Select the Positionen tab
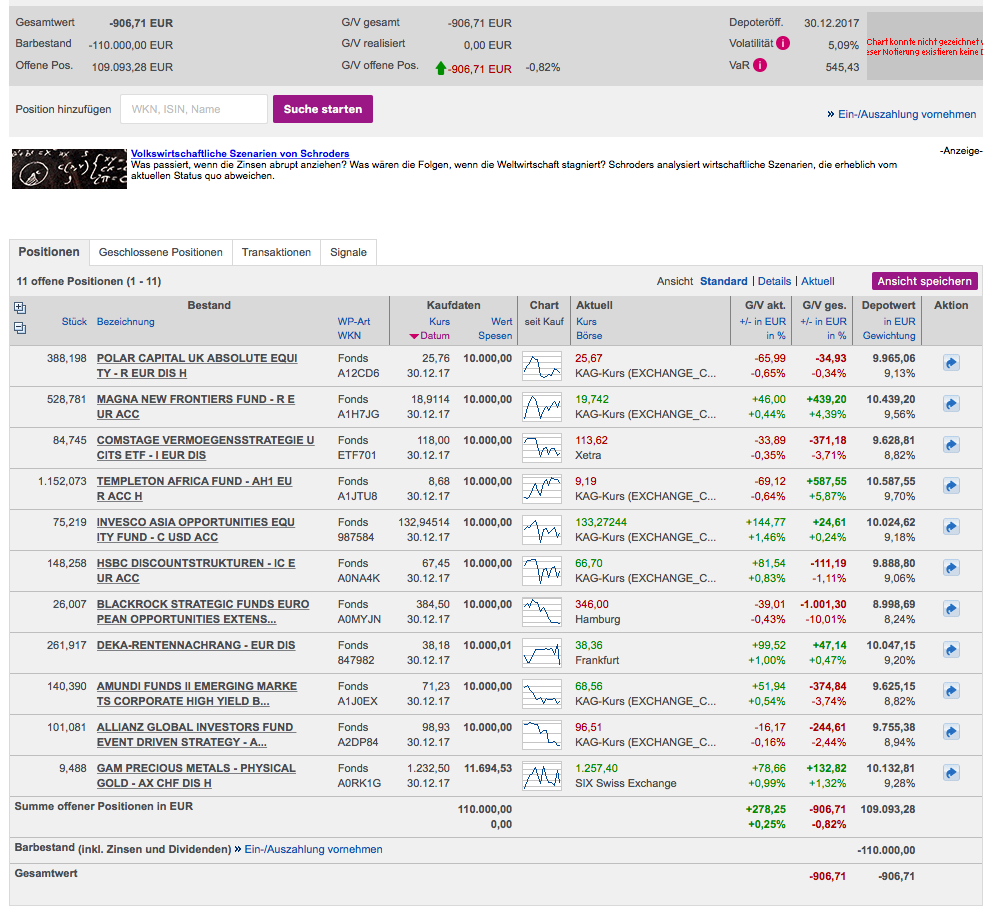 tap(49, 252)
